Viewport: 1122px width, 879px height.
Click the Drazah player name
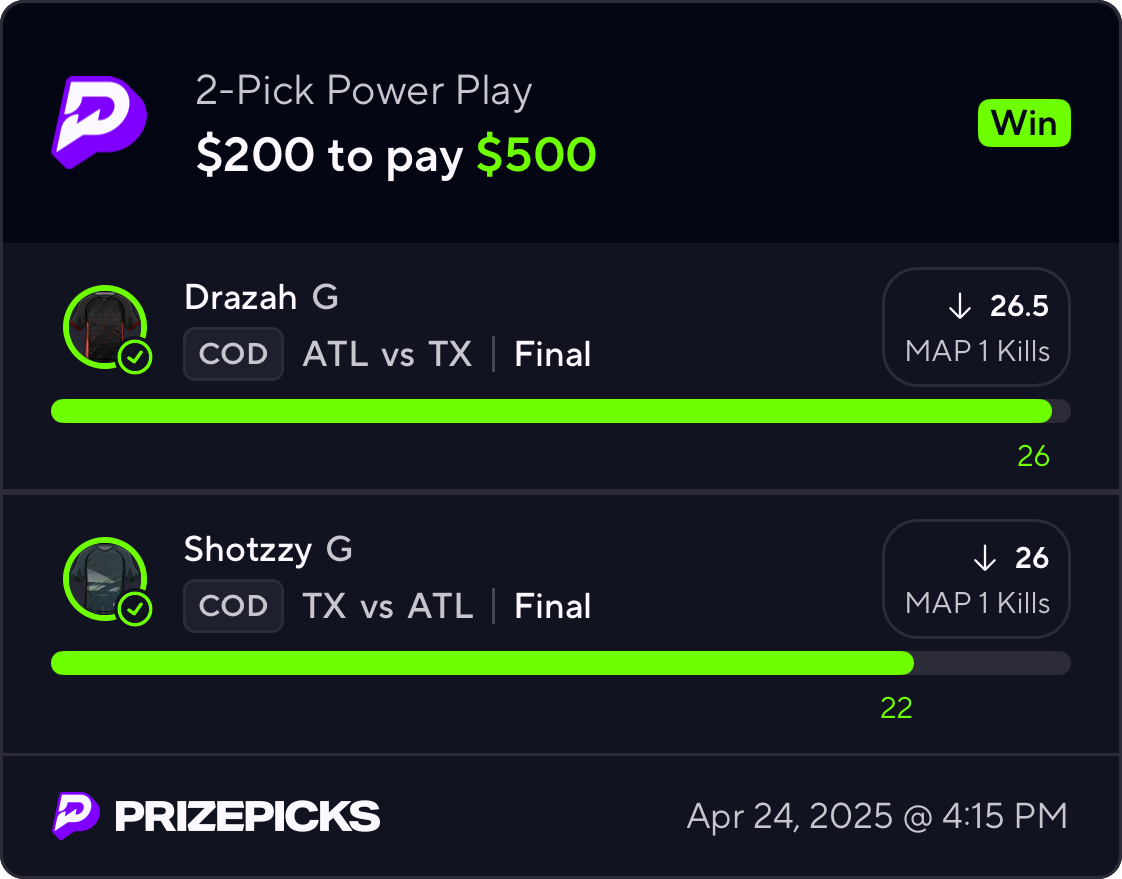click(240, 297)
